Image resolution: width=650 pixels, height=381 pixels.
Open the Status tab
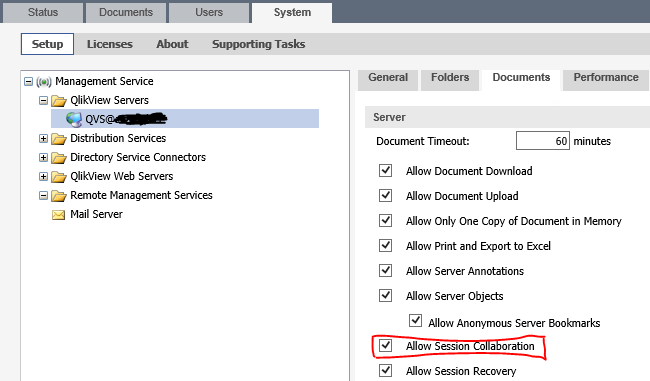tap(43, 12)
